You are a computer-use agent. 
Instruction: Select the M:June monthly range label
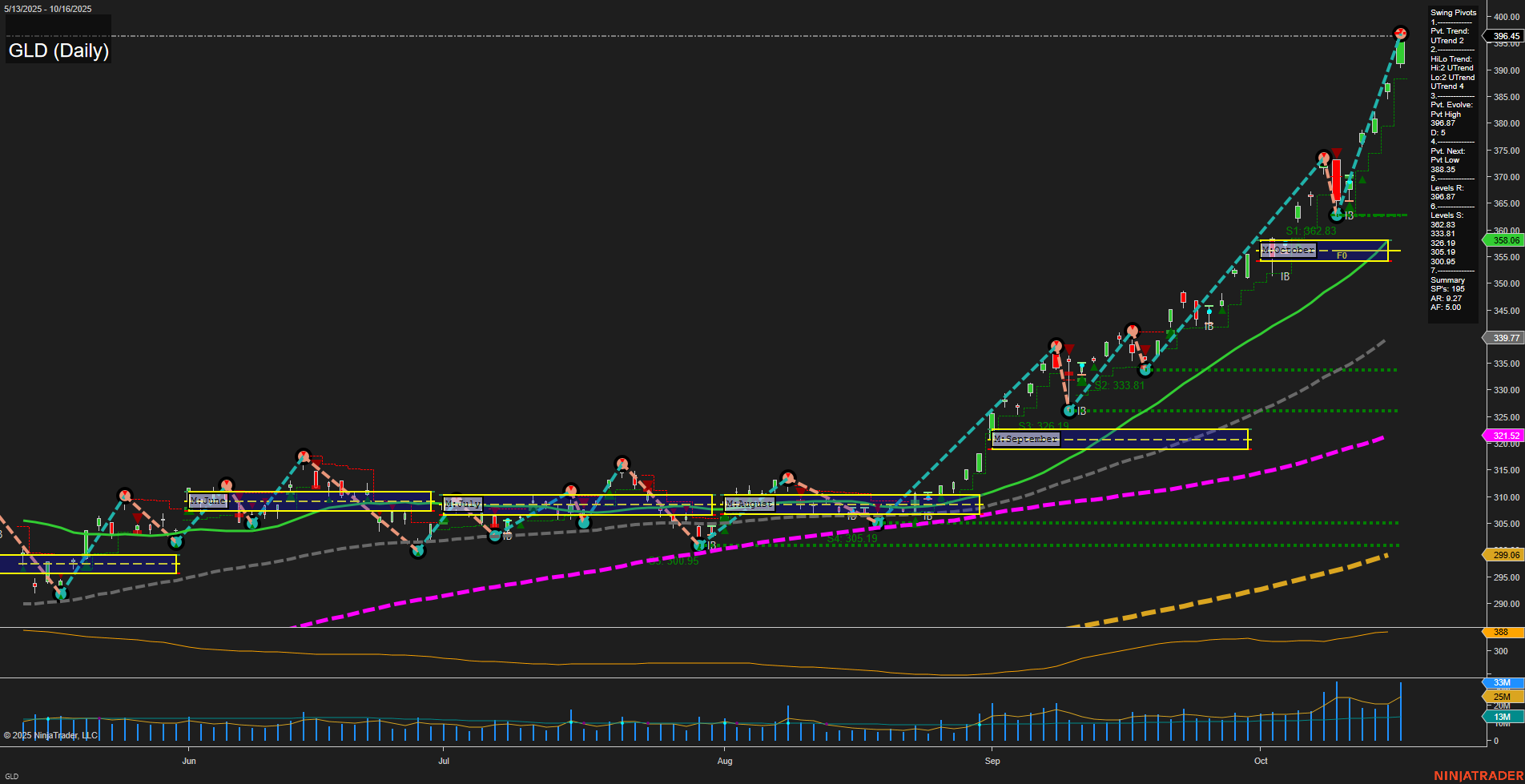click(207, 501)
